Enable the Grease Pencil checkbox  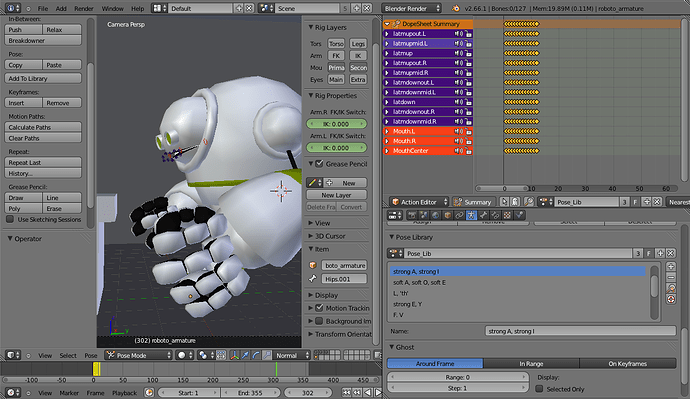click(x=320, y=164)
